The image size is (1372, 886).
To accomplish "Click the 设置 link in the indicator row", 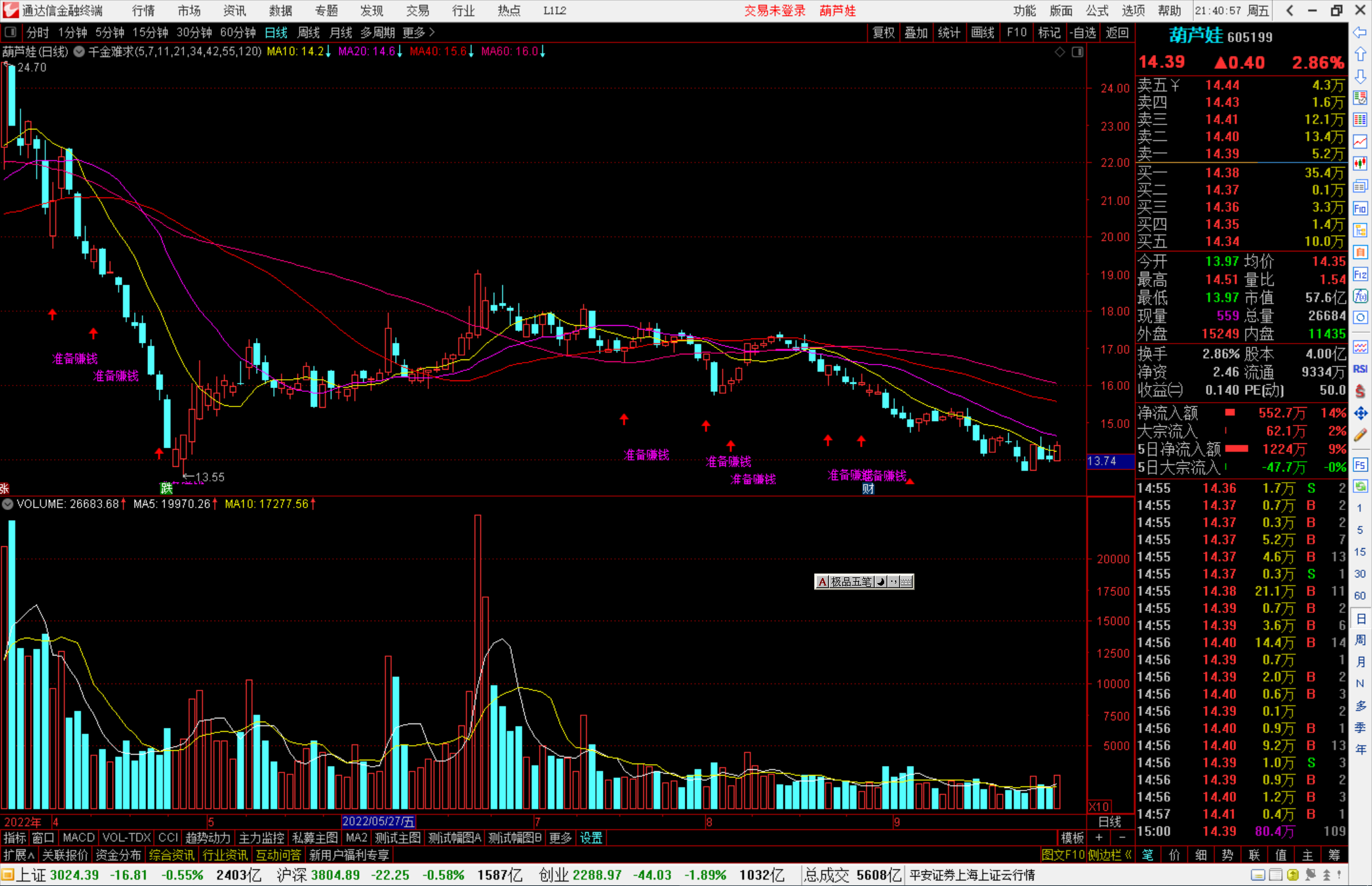I will [x=591, y=838].
